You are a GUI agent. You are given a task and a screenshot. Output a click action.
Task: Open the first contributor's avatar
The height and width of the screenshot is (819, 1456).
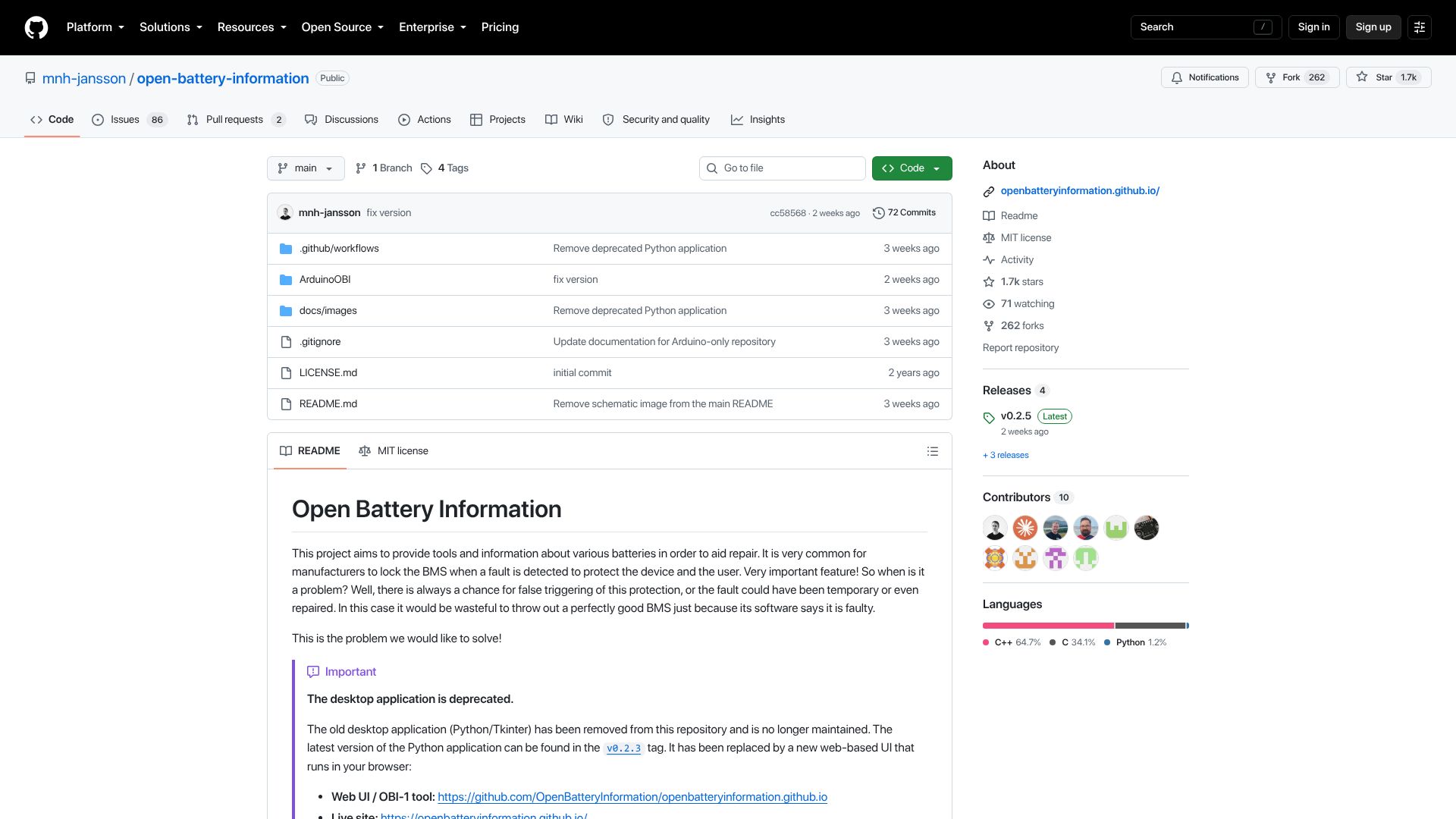point(995,528)
